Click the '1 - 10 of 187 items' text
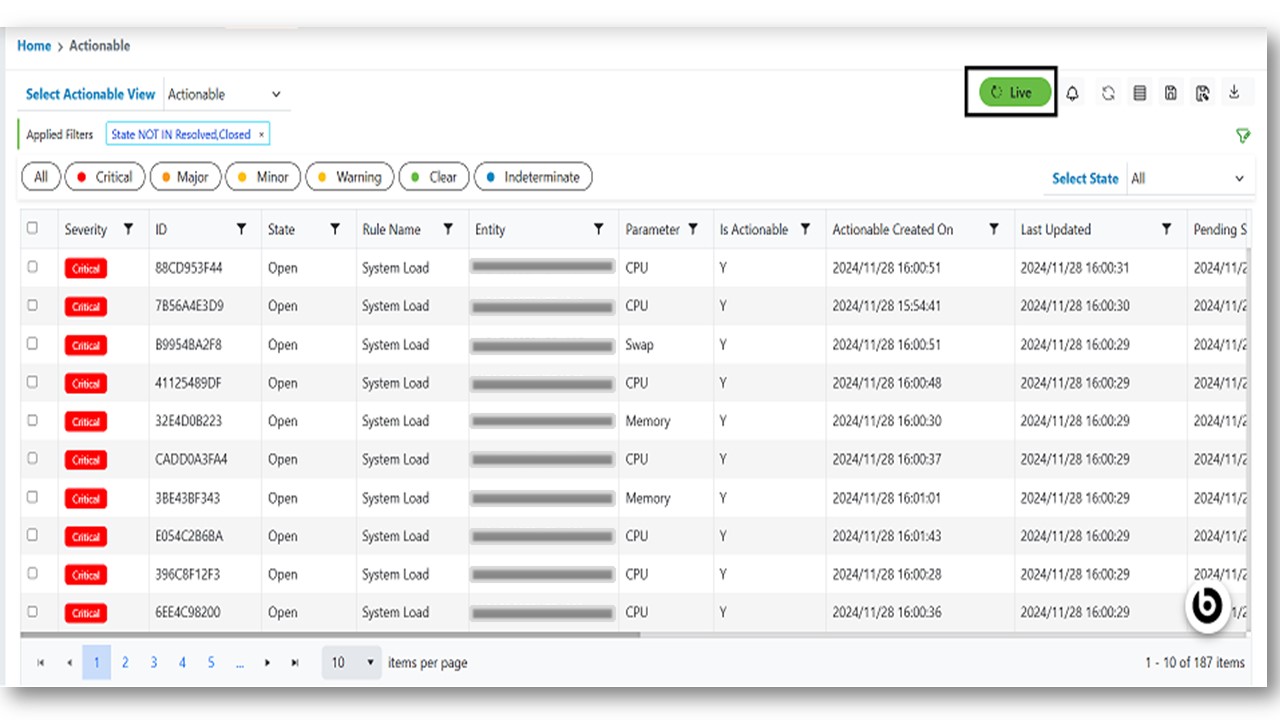This screenshot has width=1280, height=720. [1195, 662]
